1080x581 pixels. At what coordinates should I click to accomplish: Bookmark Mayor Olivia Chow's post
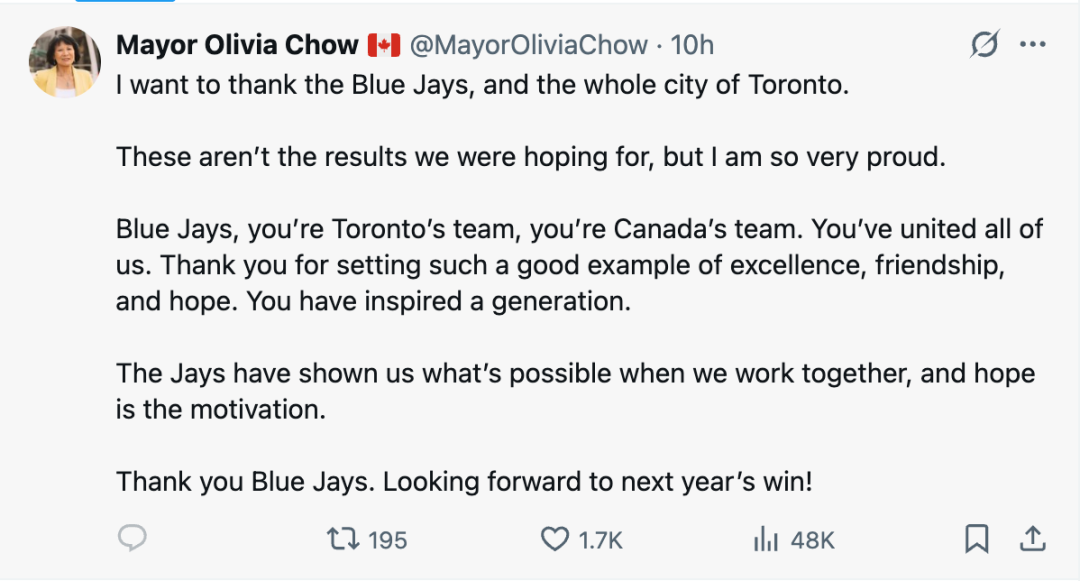coord(976,539)
